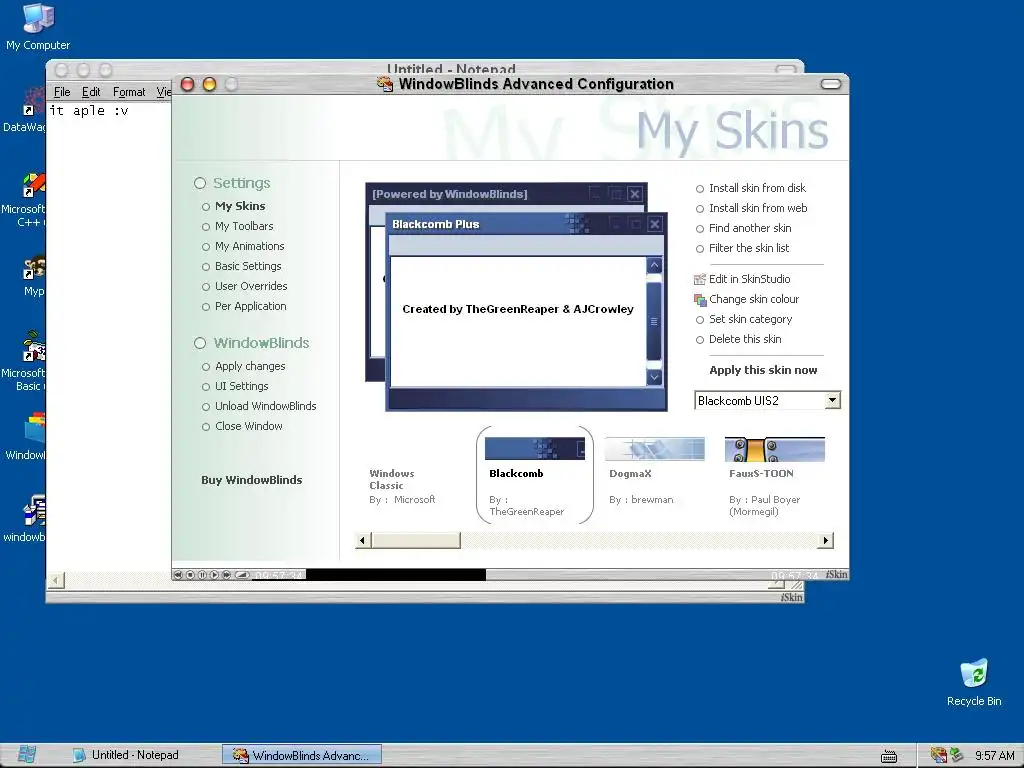This screenshot has height=768, width=1024.
Task: Open My Skins in the Settings list
Action: click(240, 206)
